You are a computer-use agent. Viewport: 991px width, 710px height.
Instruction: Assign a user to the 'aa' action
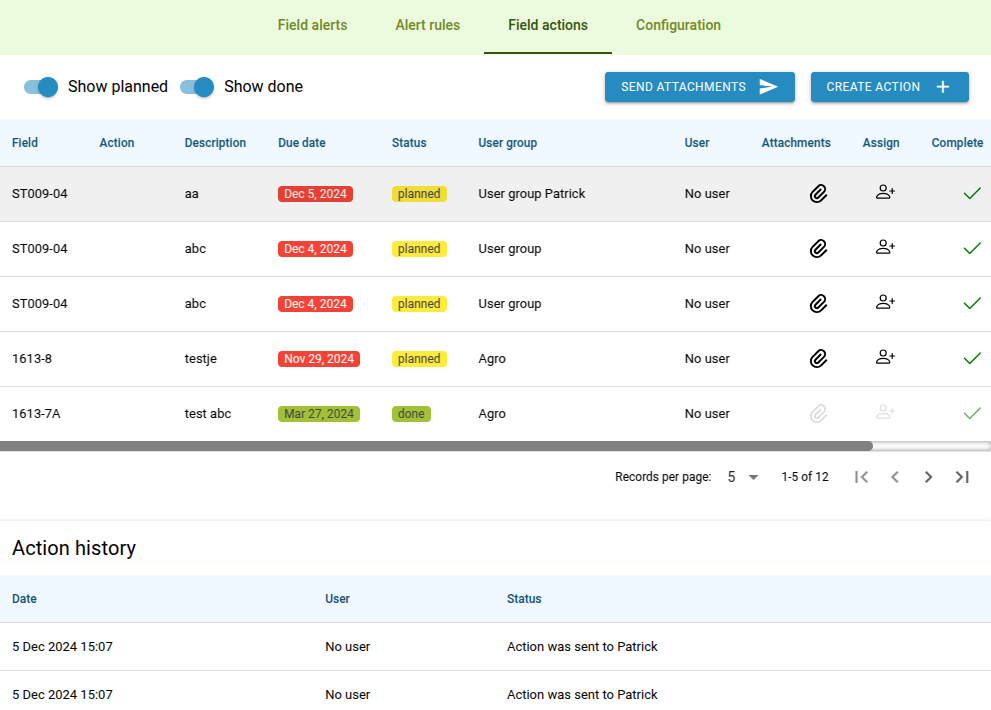pos(884,194)
